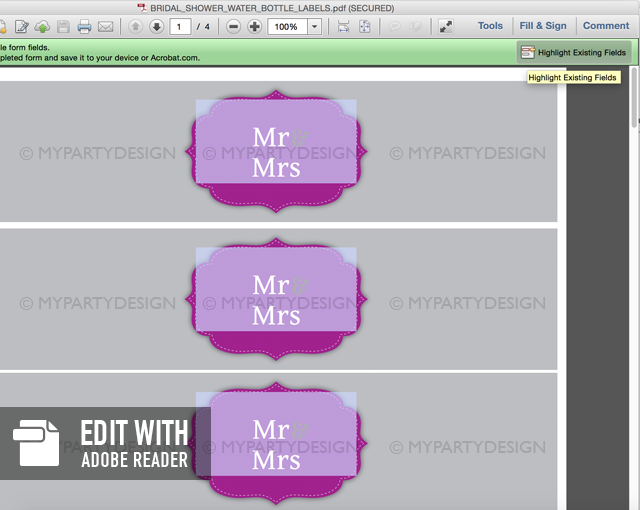Click the save floppy disk icon
Viewport: 640px width, 510px height.
(63, 26)
